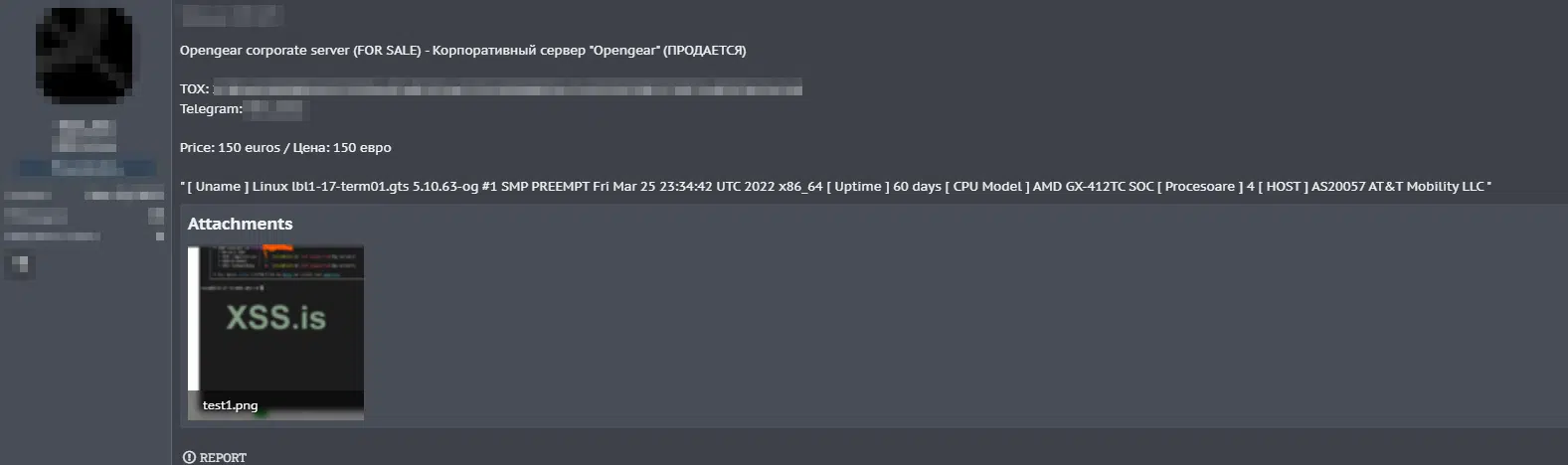Image resolution: width=1568 pixels, height=465 pixels.
Task: Click the test1.png filename label
Action: click(230, 405)
